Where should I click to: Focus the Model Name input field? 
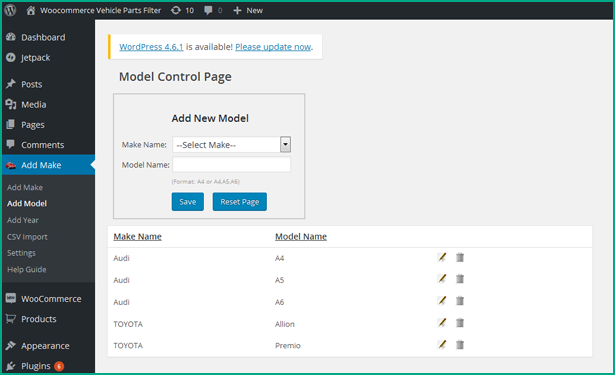(231, 165)
